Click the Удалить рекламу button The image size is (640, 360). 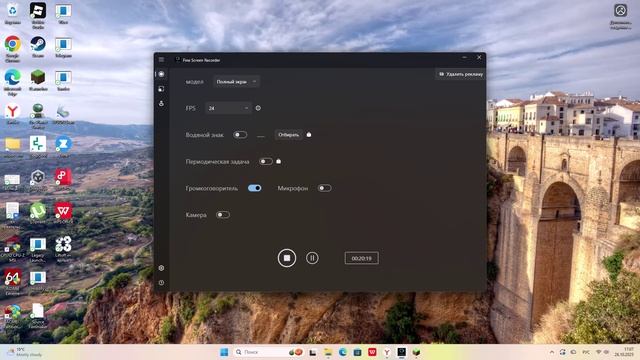[460, 74]
